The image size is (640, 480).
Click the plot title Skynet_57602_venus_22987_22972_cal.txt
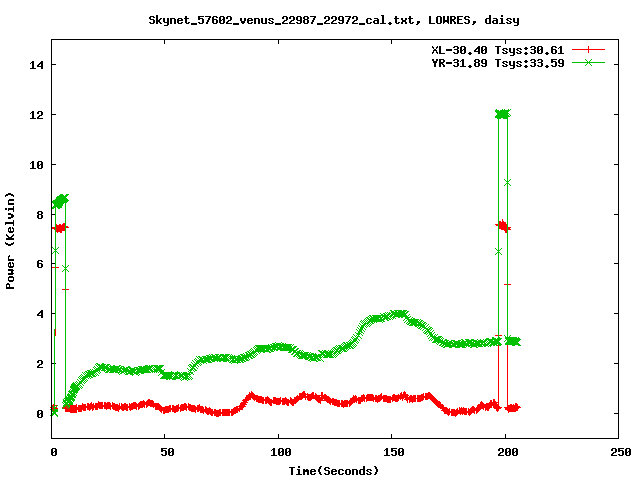click(334, 20)
